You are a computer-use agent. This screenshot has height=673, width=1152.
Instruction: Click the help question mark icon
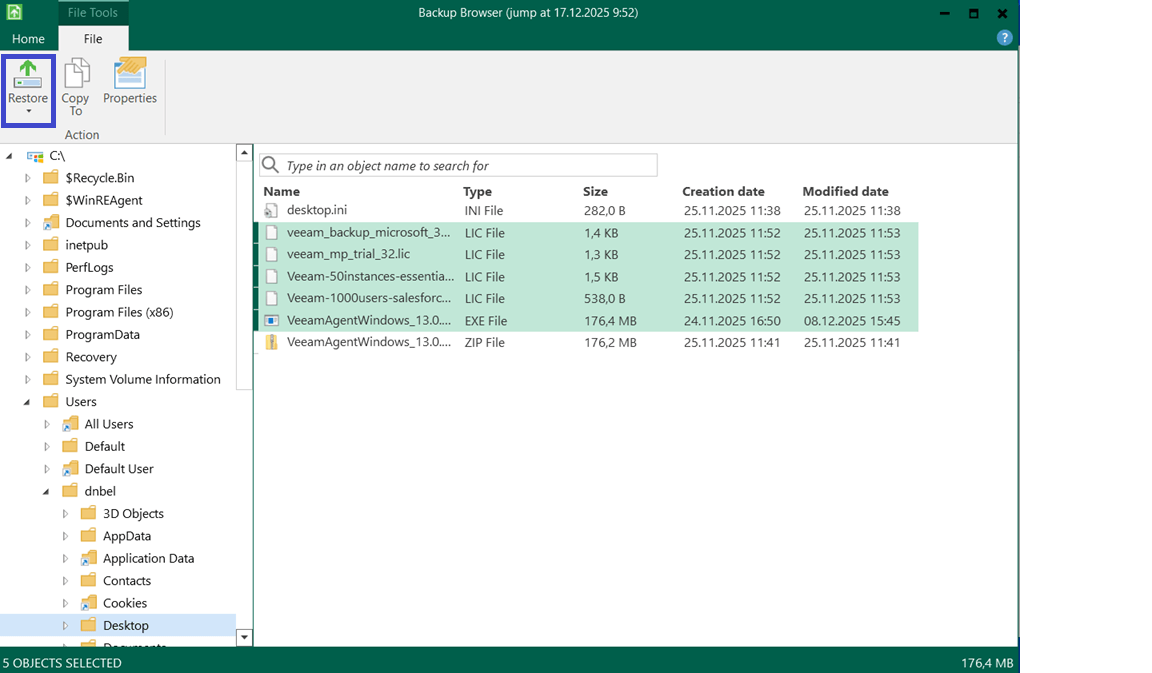tap(1005, 38)
